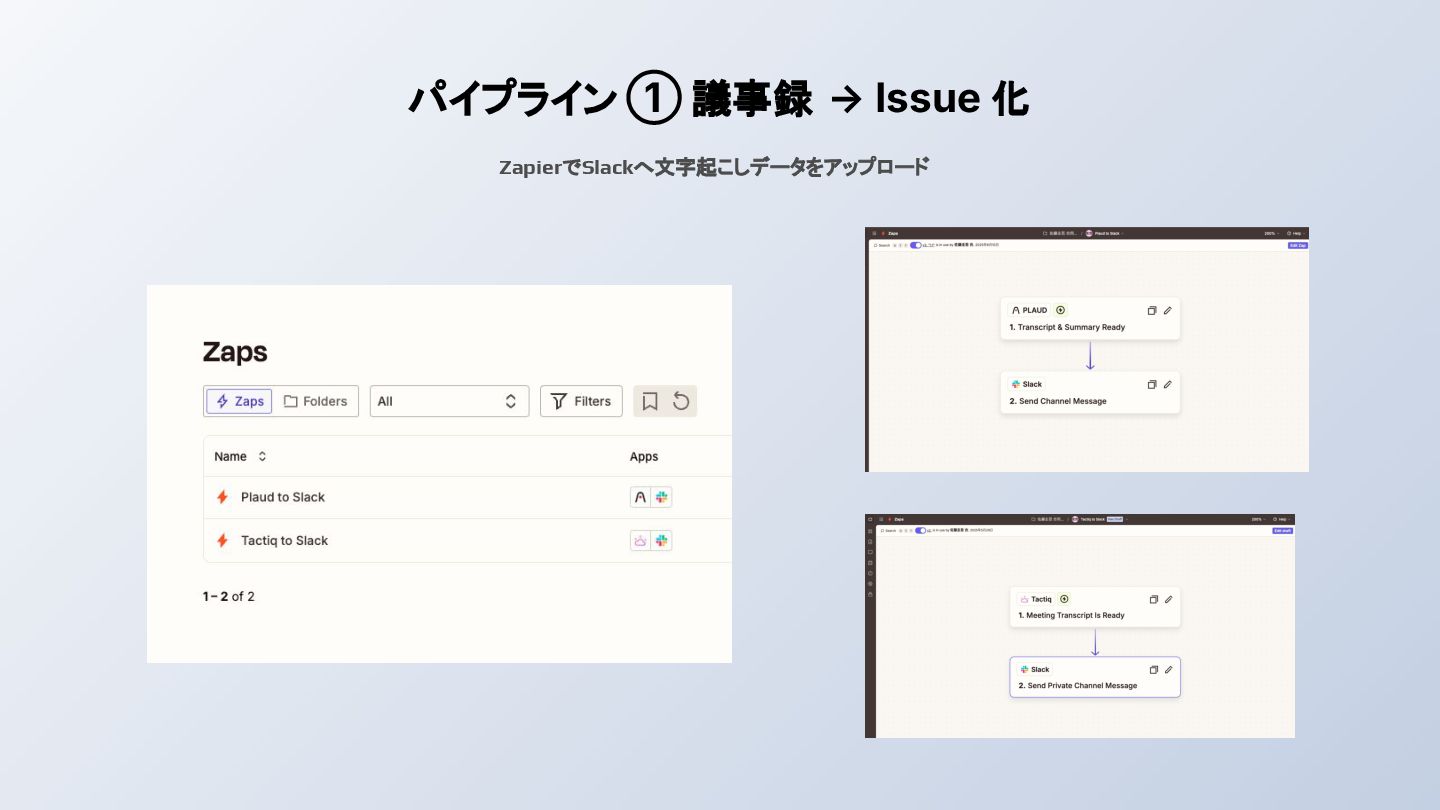Screen dimensions: 1440x810
Task: Click the Tactiq app icon in Apps column
Action: 640,541
